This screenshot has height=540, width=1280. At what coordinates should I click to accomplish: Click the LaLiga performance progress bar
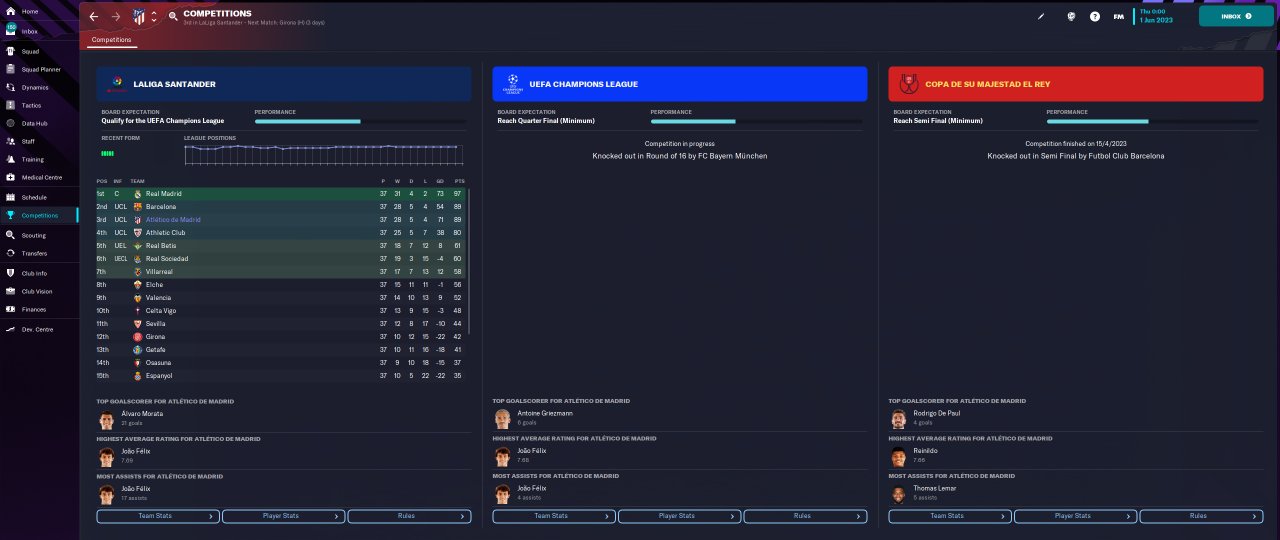(x=359, y=121)
